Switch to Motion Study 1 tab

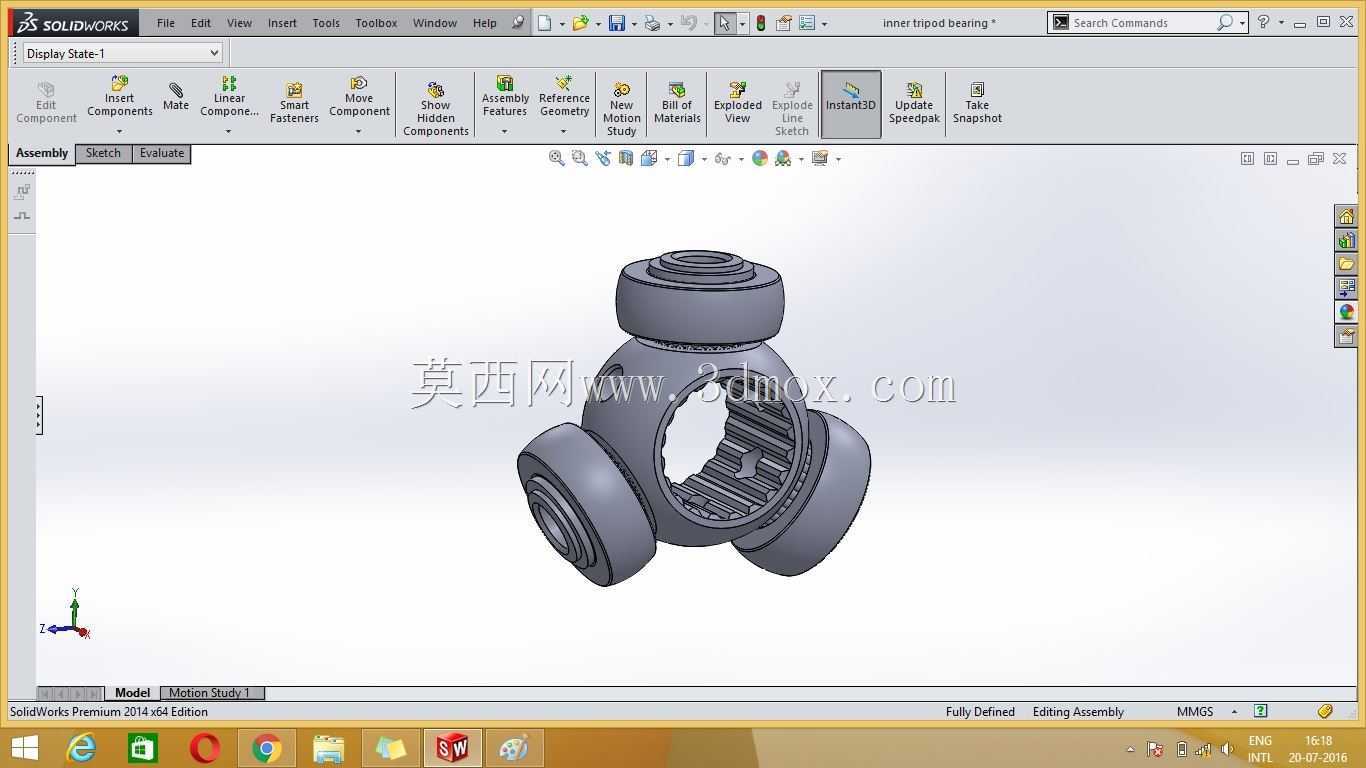click(x=209, y=693)
